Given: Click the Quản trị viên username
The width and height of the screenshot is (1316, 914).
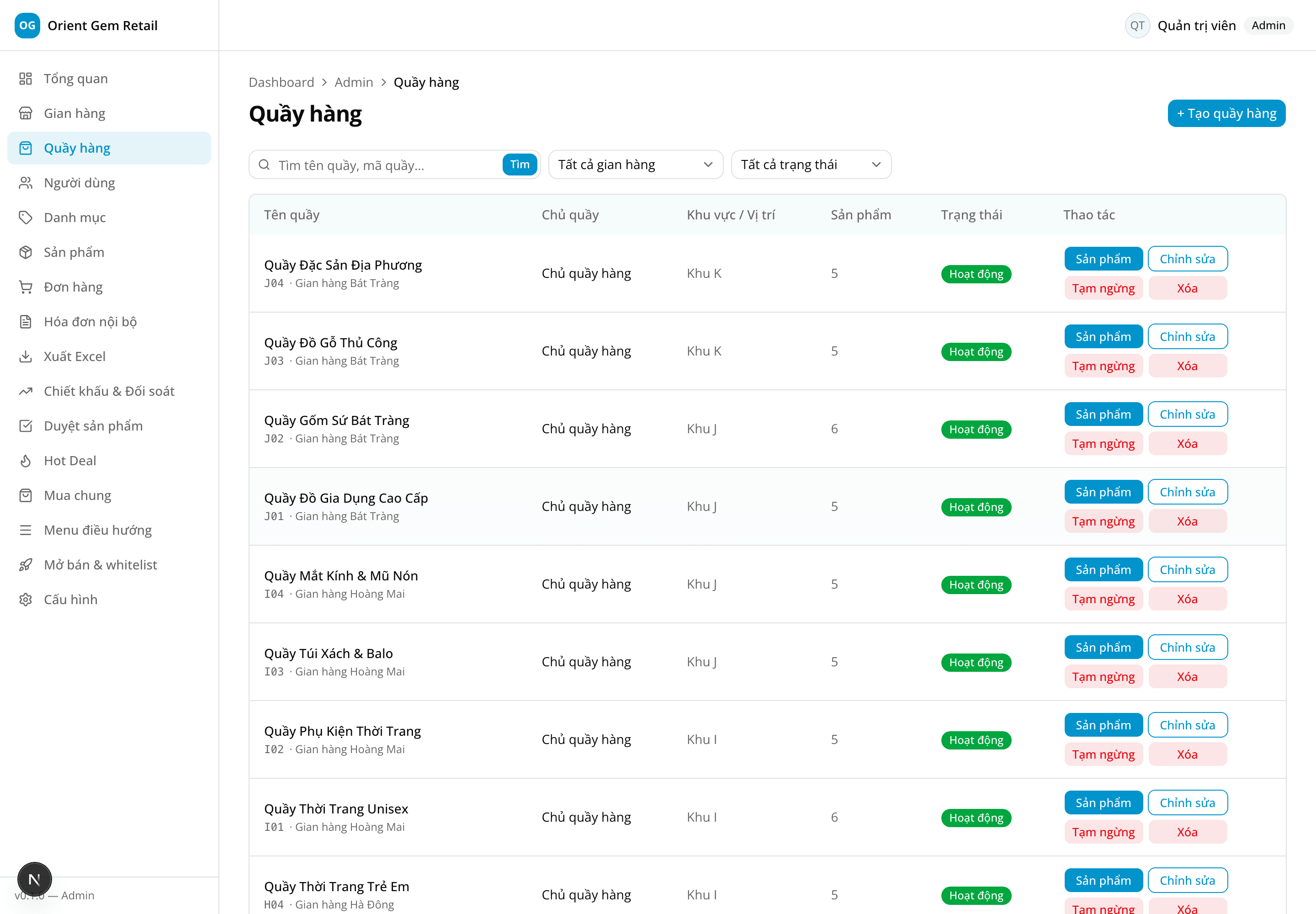Looking at the screenshot, I should click(1196, 25).
